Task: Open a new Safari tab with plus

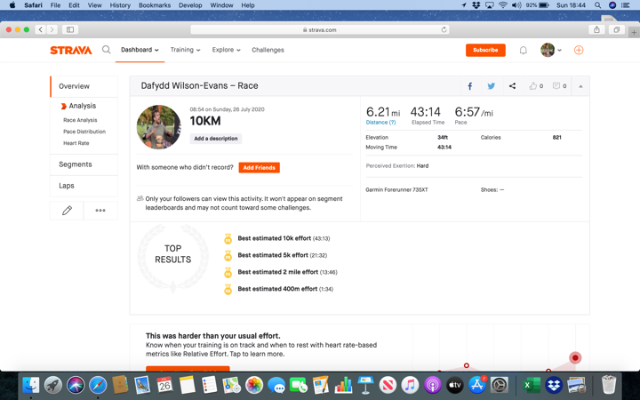Action: point(634,32)
